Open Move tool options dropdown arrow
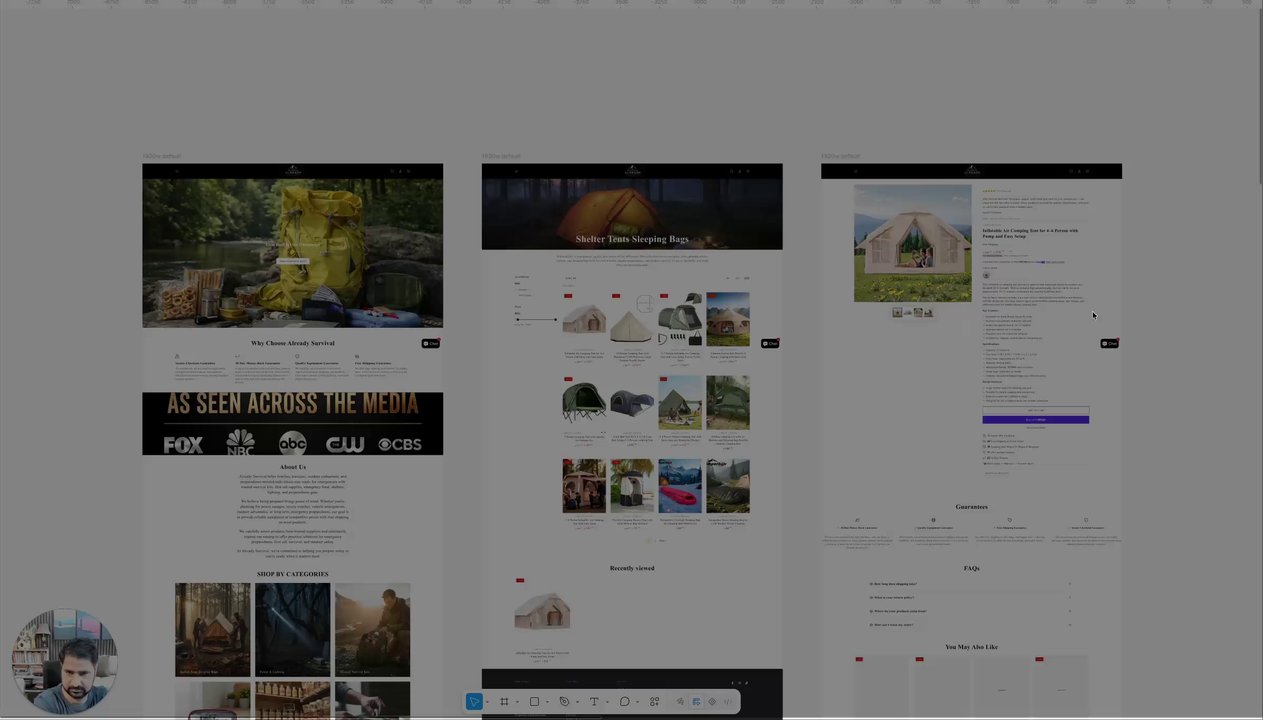Viewport: 1263px width, 720px height. (x=487, y=701)
